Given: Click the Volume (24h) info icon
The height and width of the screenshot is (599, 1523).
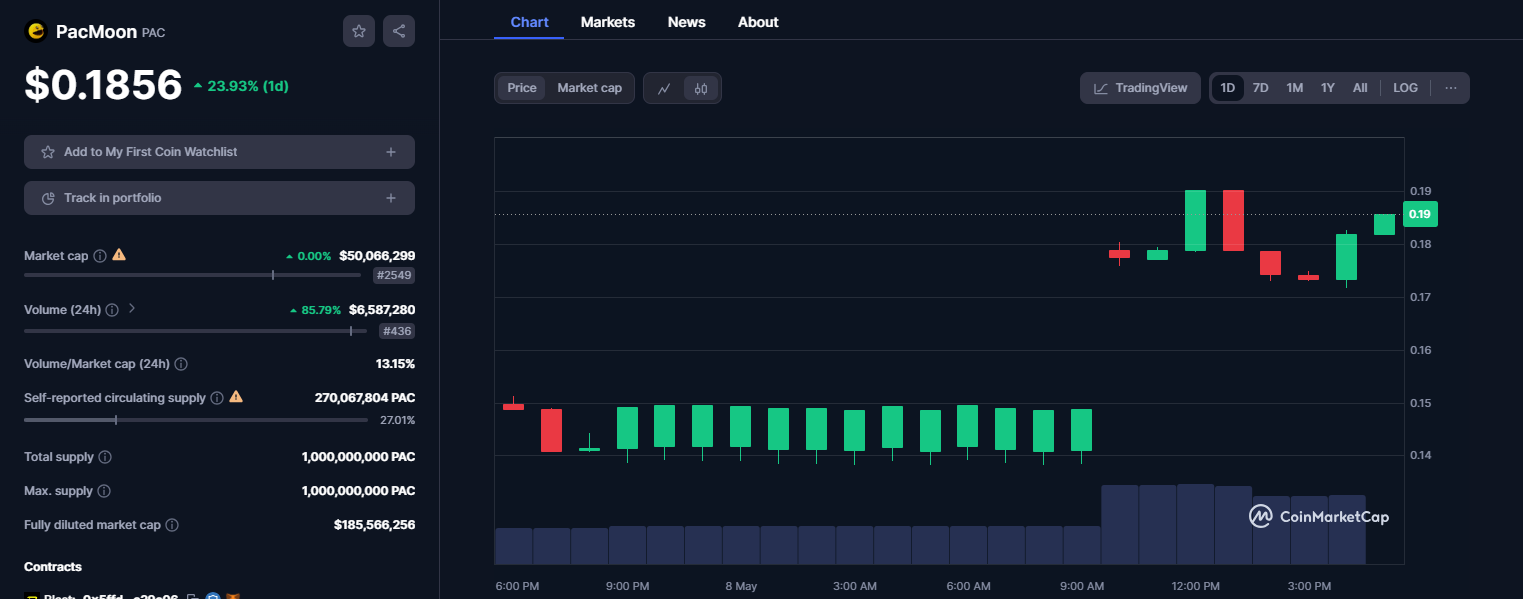Looking at the screenshot, I should [x=110, y=309].
